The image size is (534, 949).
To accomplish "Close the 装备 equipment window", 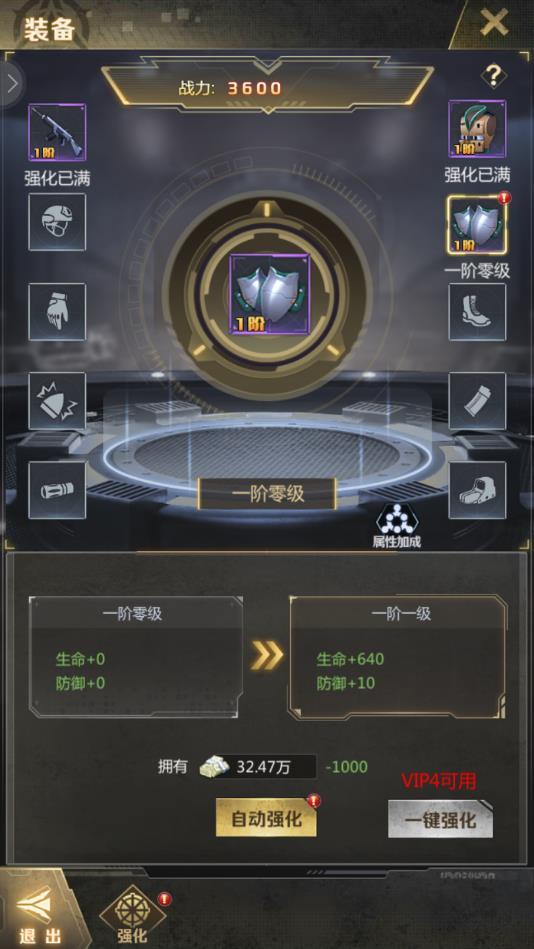I will pyautogui.click(x=494, y=24).
